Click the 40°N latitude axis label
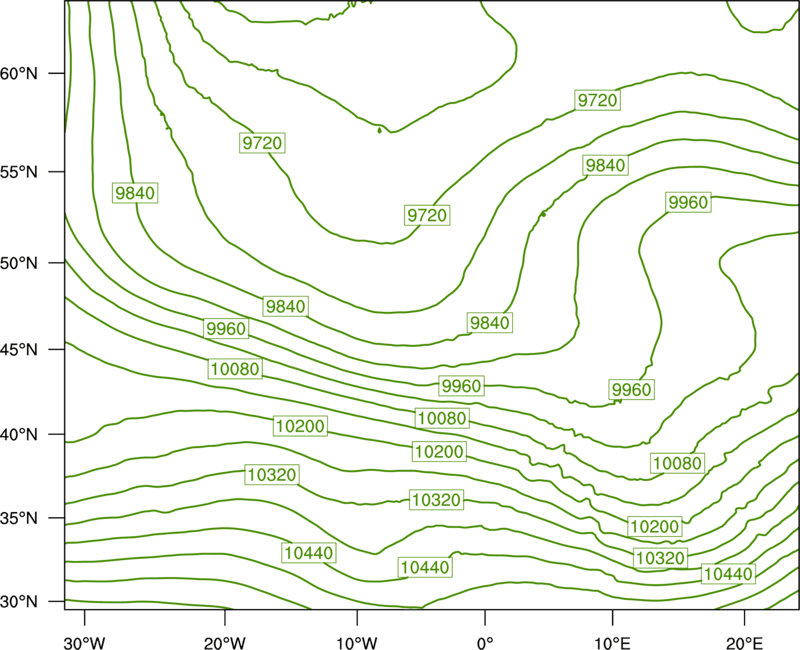 (19, 435)
